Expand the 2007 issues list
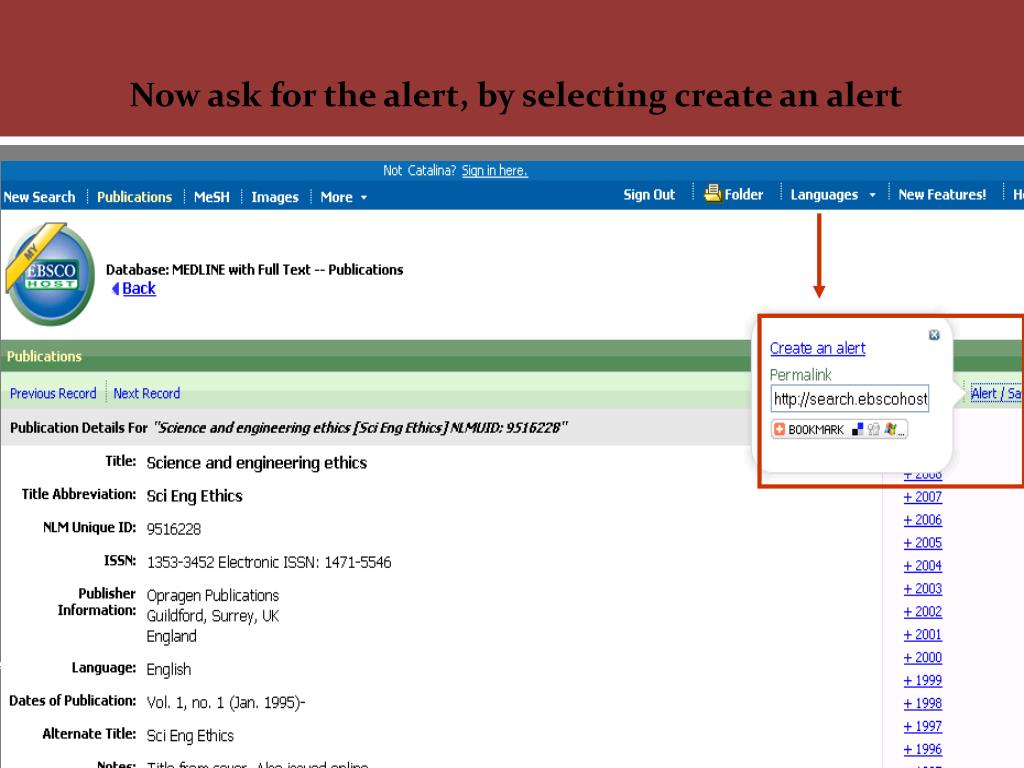This screenshot has height=768, width=1024. point(922,497)
